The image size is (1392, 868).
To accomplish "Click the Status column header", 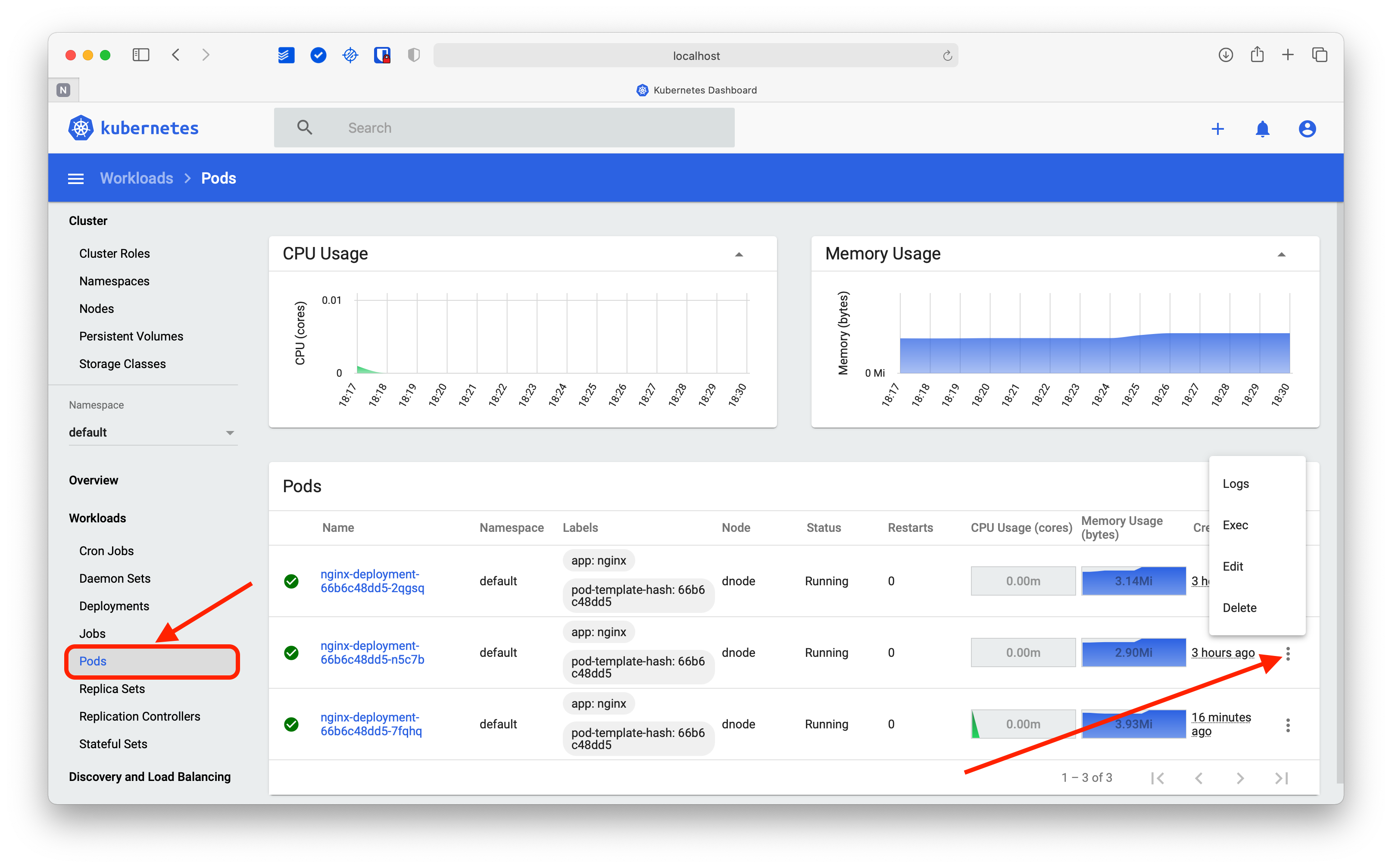I will click(x=824, y=528).
